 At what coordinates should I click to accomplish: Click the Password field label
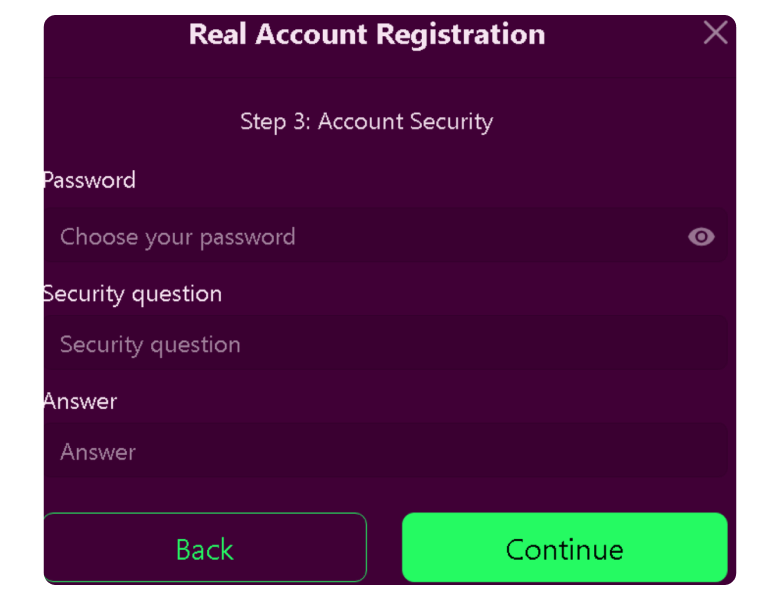pos(89,180)
